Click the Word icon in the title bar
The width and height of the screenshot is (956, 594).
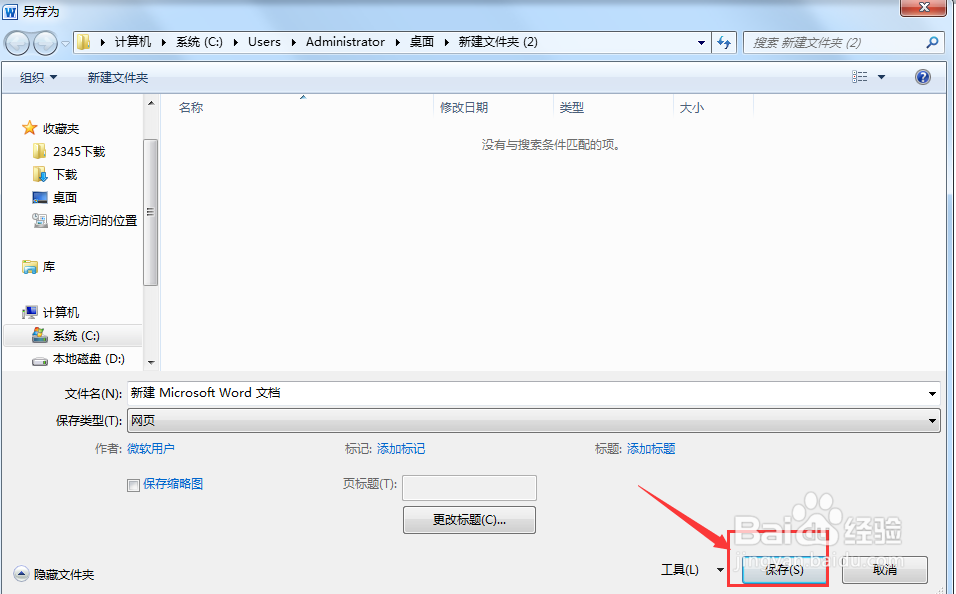click(10, 10)
